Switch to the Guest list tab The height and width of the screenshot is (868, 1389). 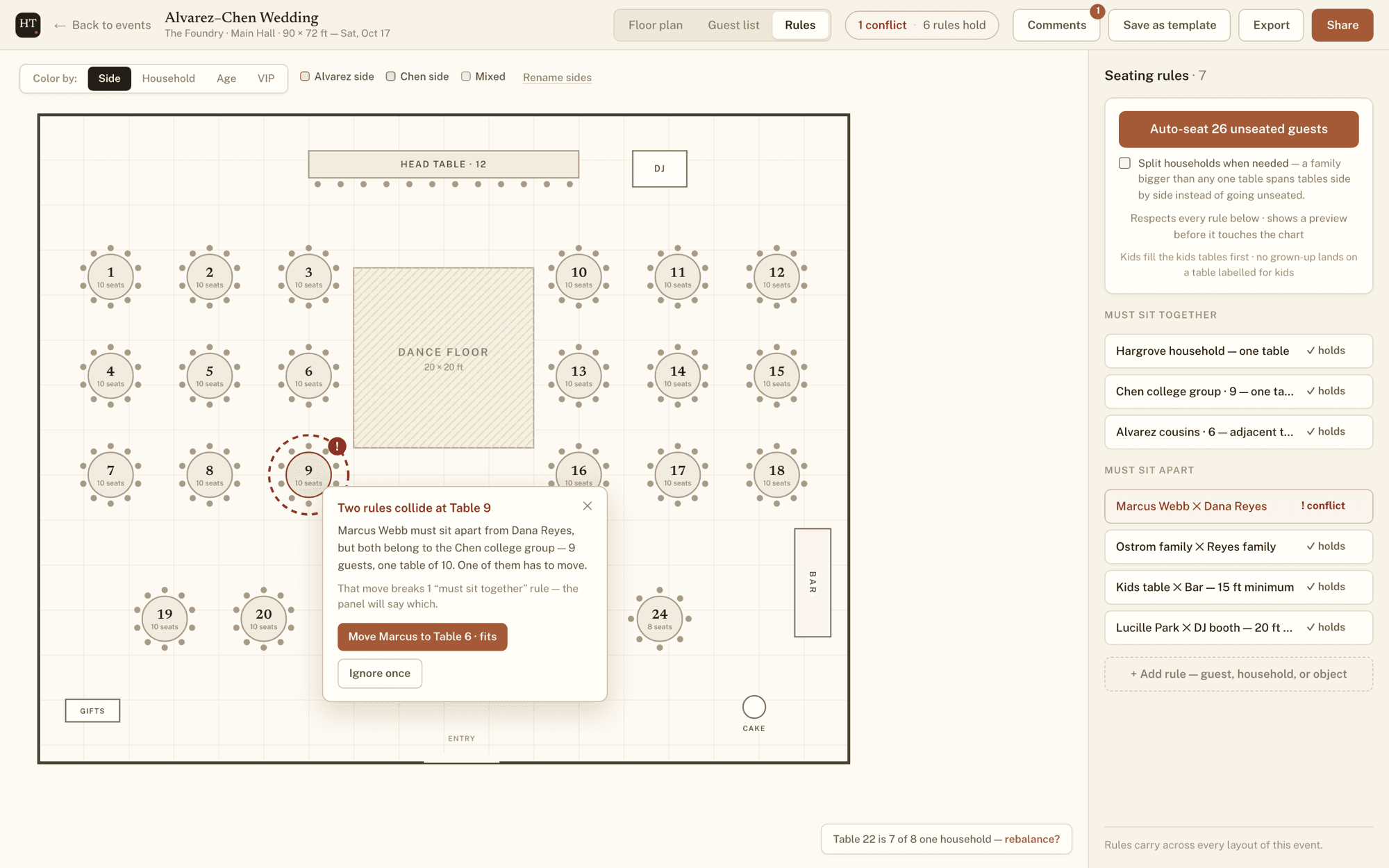[x=733, y=25]
